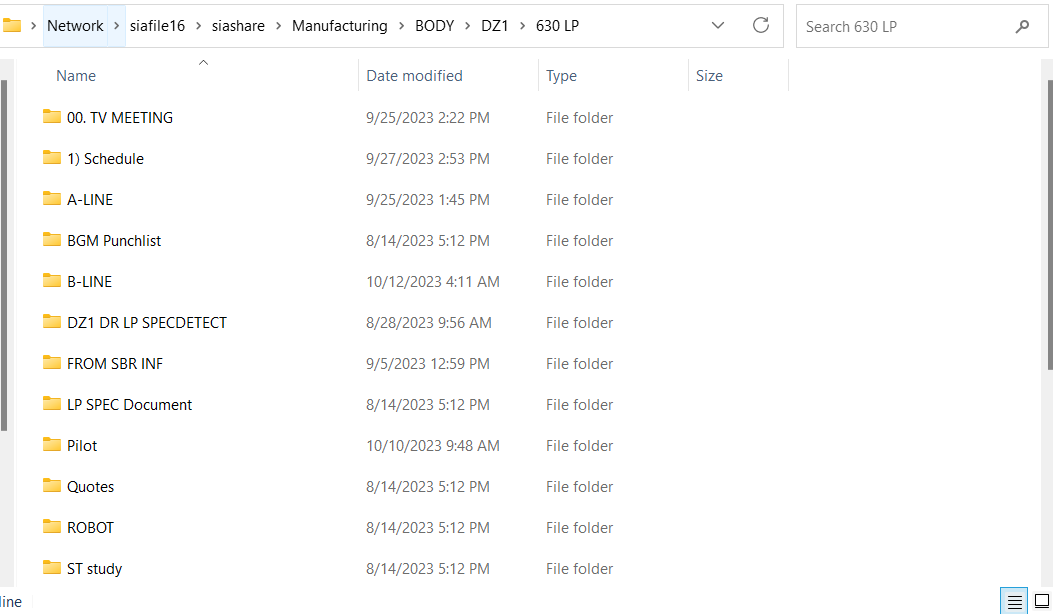Go to DZ1 folder in breadcrumb

495,26
